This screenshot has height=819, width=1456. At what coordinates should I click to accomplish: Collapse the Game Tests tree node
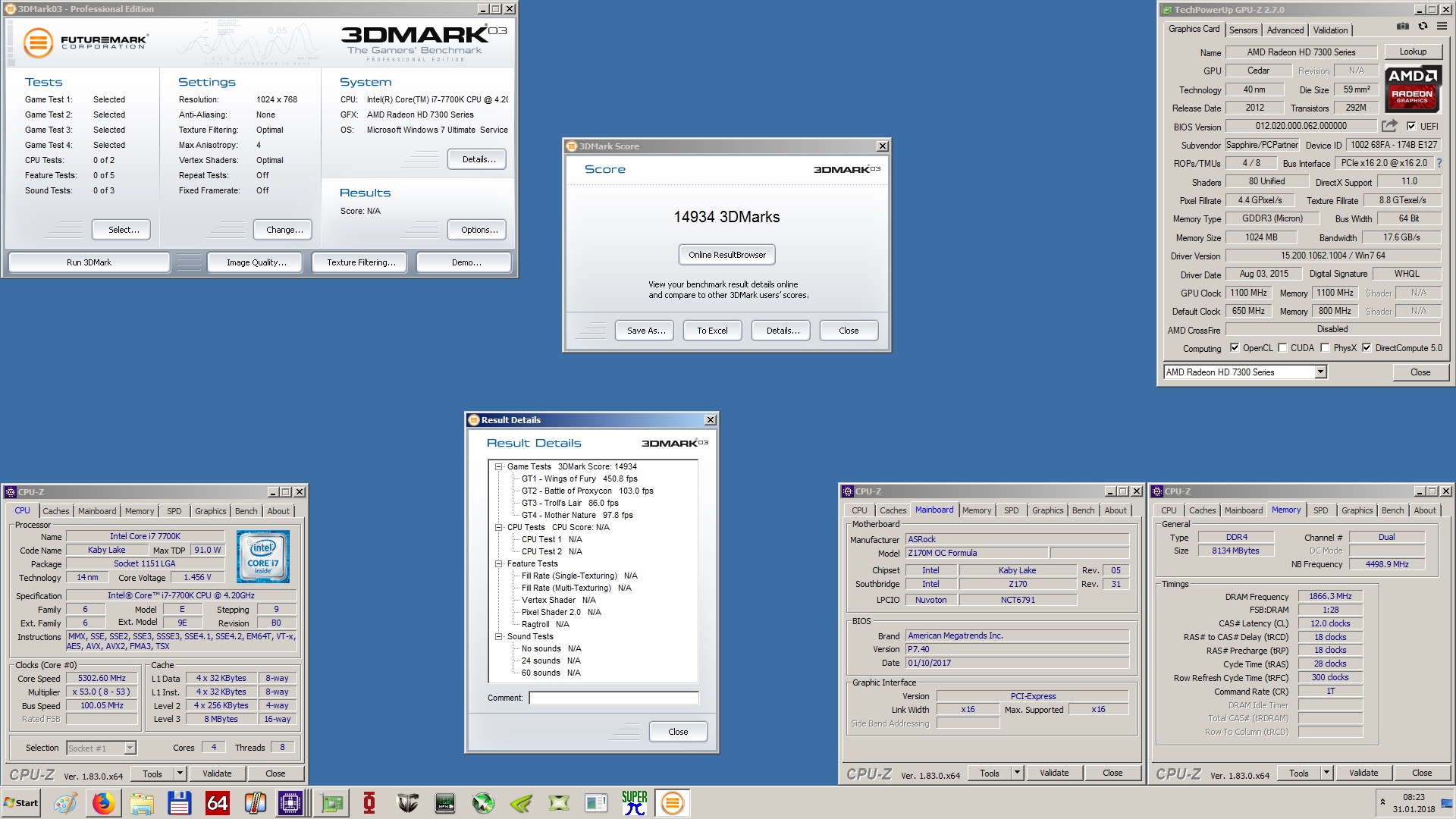[x=499, y=467]
